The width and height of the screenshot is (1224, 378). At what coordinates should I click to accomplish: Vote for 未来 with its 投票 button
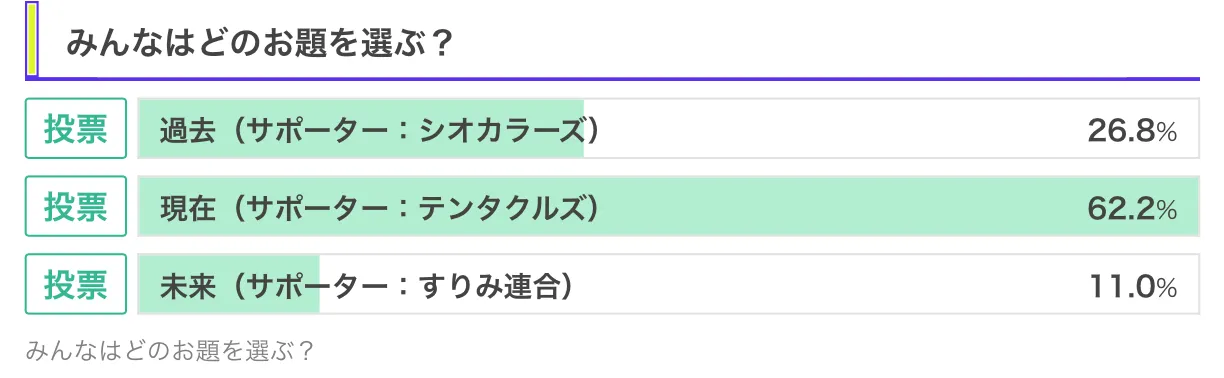(x=76, y=284)
